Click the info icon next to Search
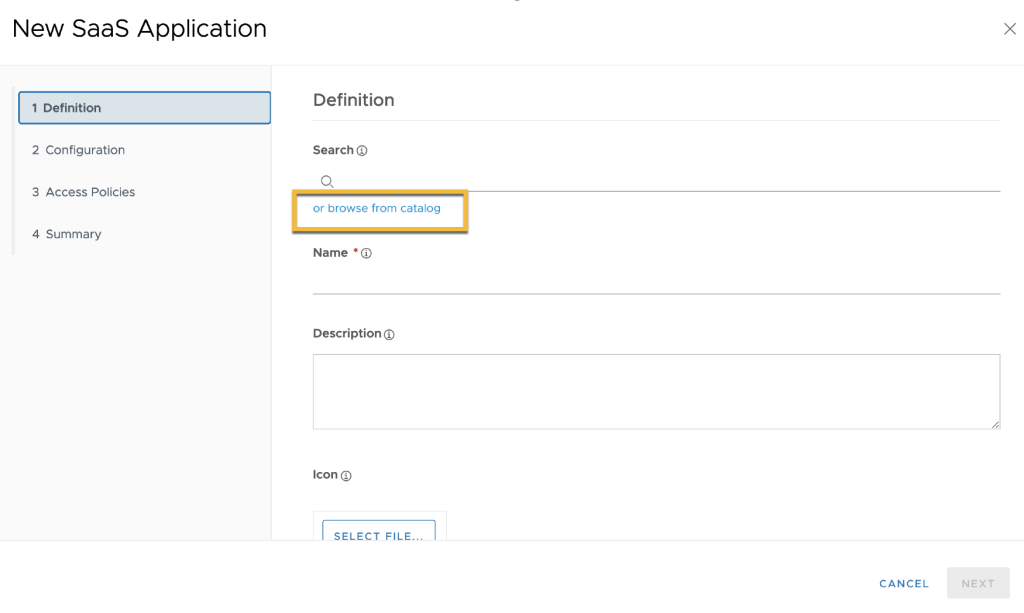This screenshot has width=1024, height=613. (362, 151)
